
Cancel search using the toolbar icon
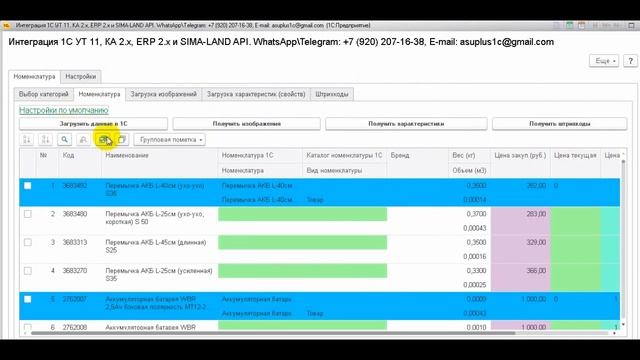point(83,140)
